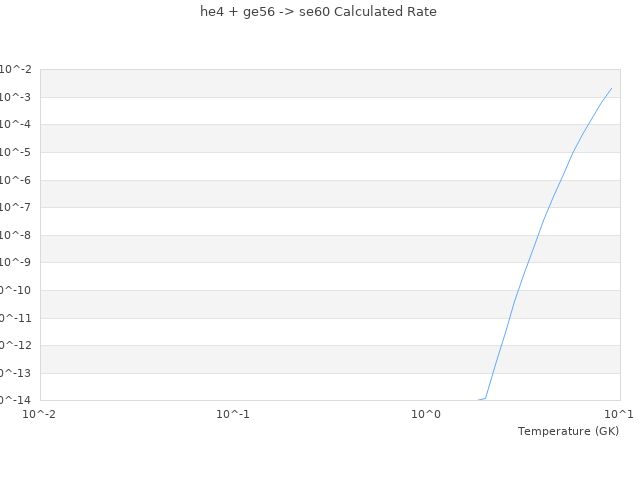640x480 pixels.
Task: Click the y-axis tick label 10^-10
Action: click(14, 290)
